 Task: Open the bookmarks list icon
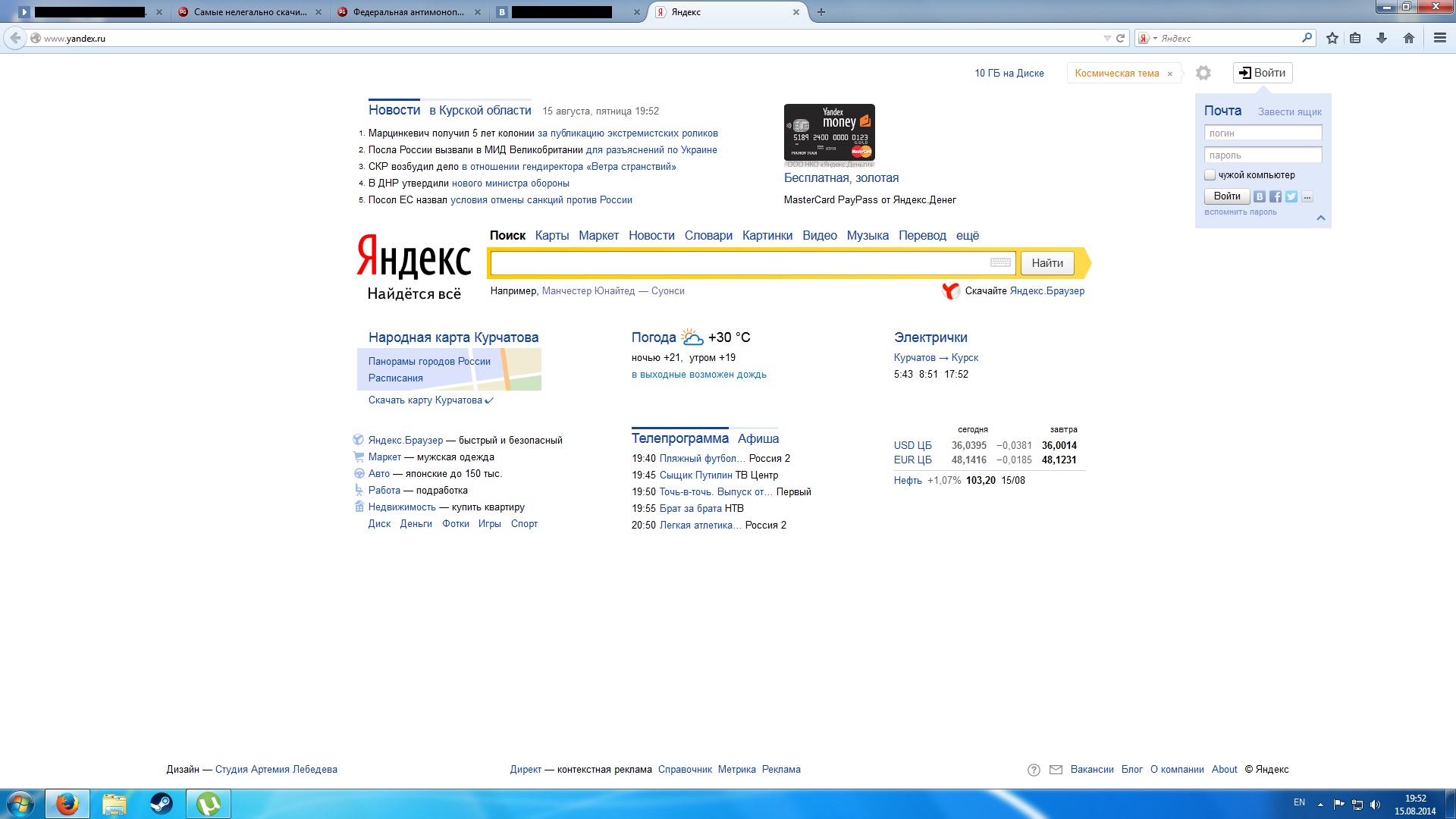1355,38
